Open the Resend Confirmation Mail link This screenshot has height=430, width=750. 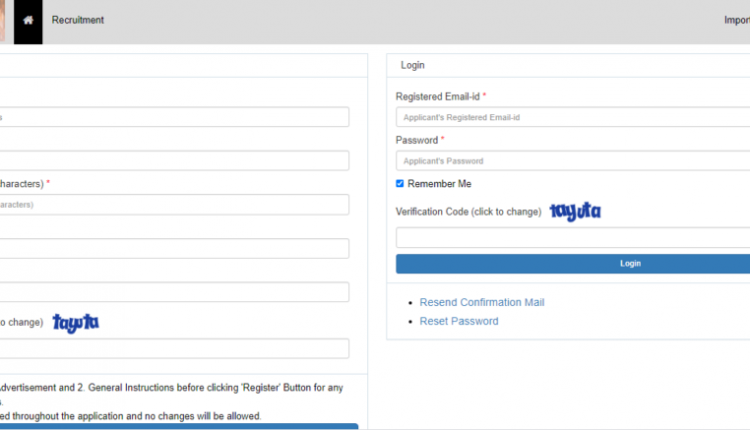click(x=482, y=302)
